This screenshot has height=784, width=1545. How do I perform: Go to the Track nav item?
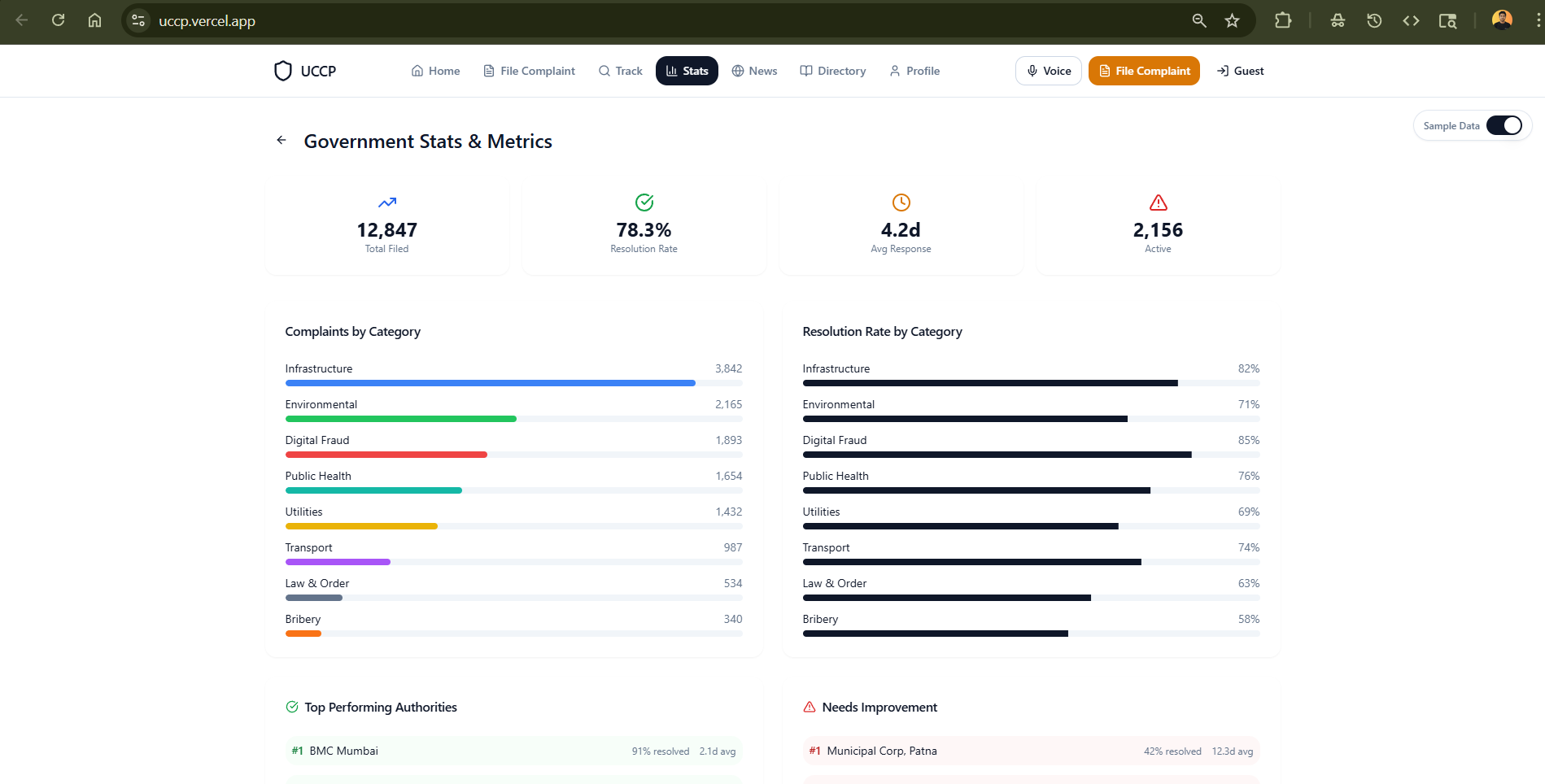[x=621, y=71]
